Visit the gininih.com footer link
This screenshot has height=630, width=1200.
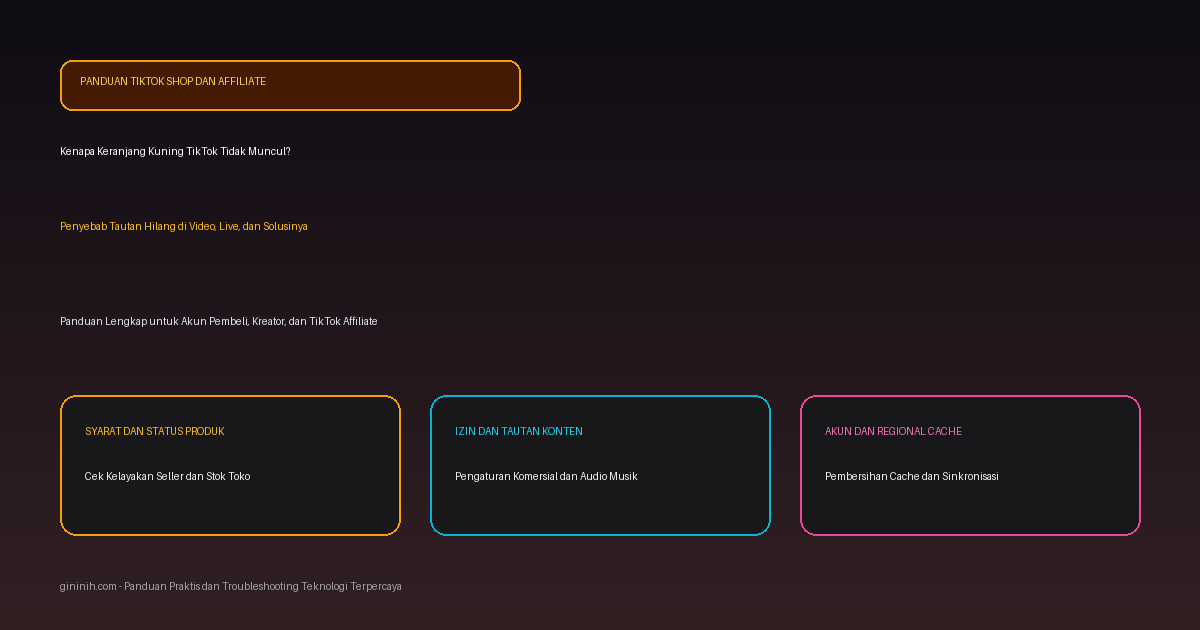click(x=88, y=586)
